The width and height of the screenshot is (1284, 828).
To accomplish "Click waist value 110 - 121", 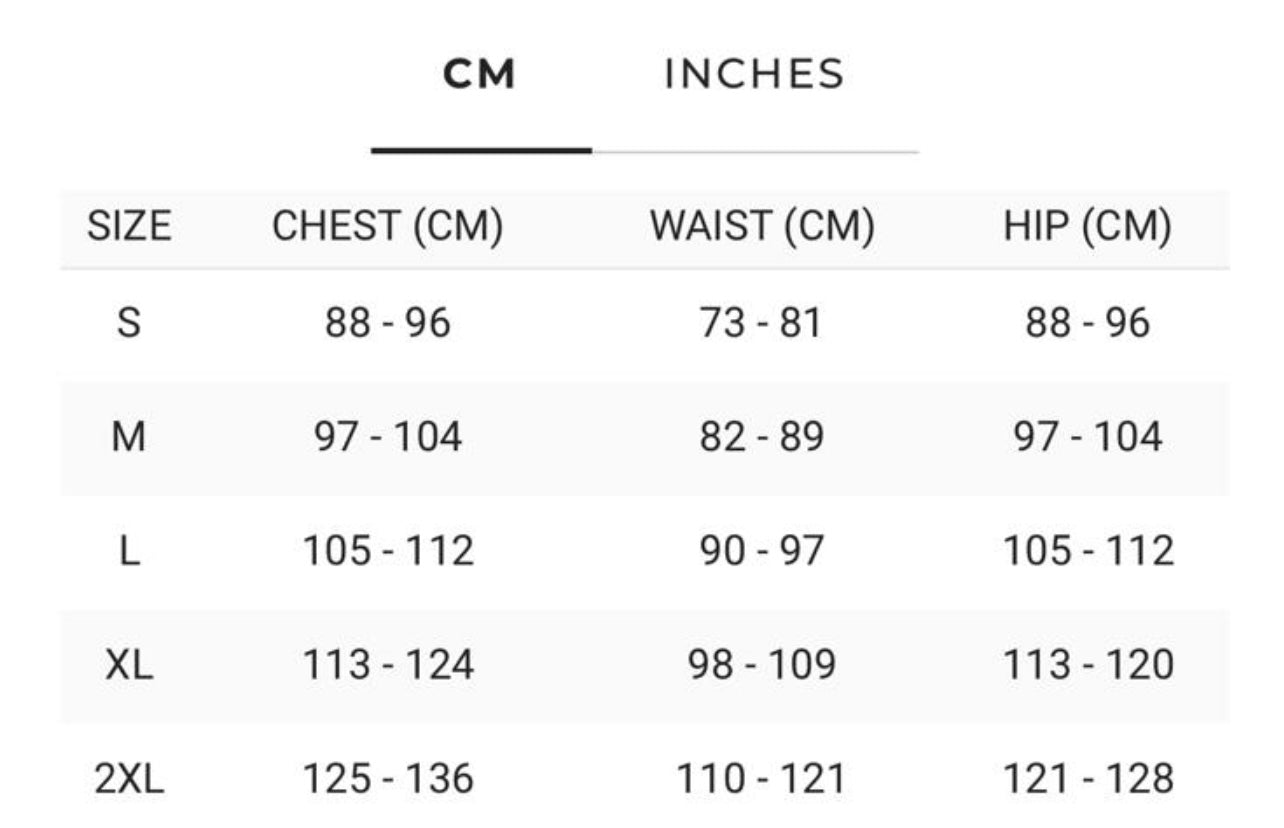I will 761,779.
